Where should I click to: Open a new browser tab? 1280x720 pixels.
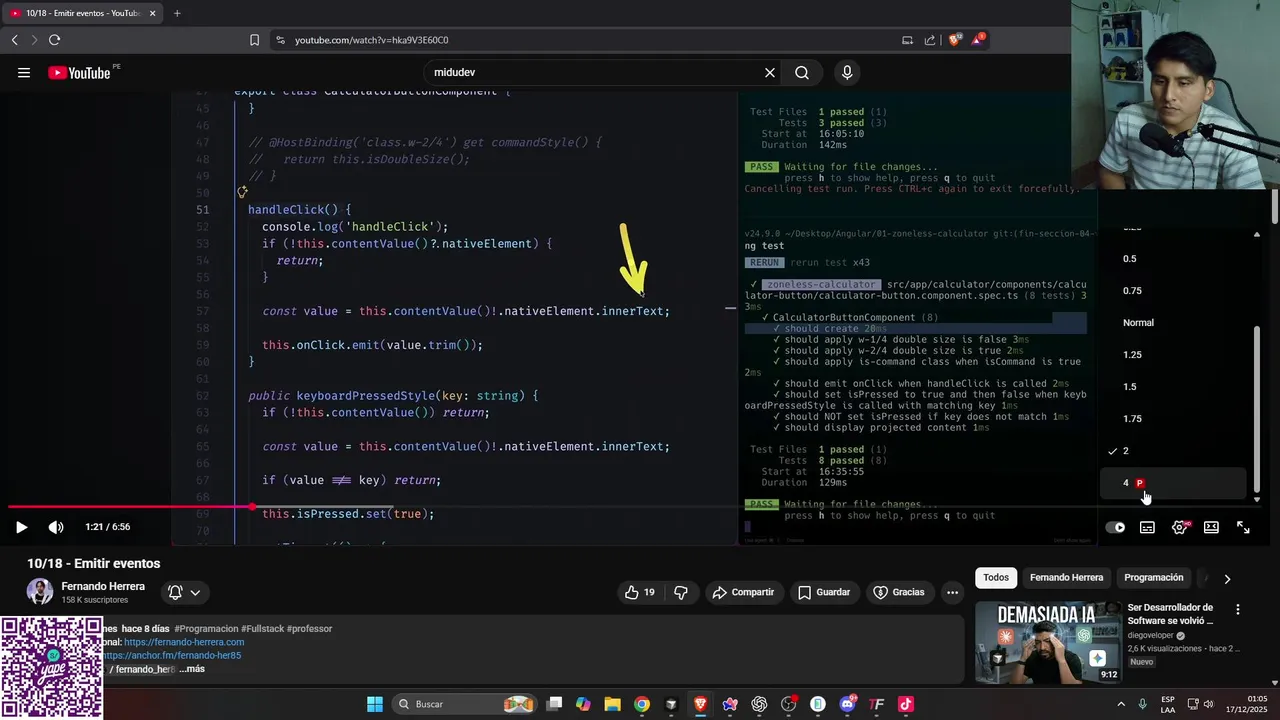[x=177, y=13]
